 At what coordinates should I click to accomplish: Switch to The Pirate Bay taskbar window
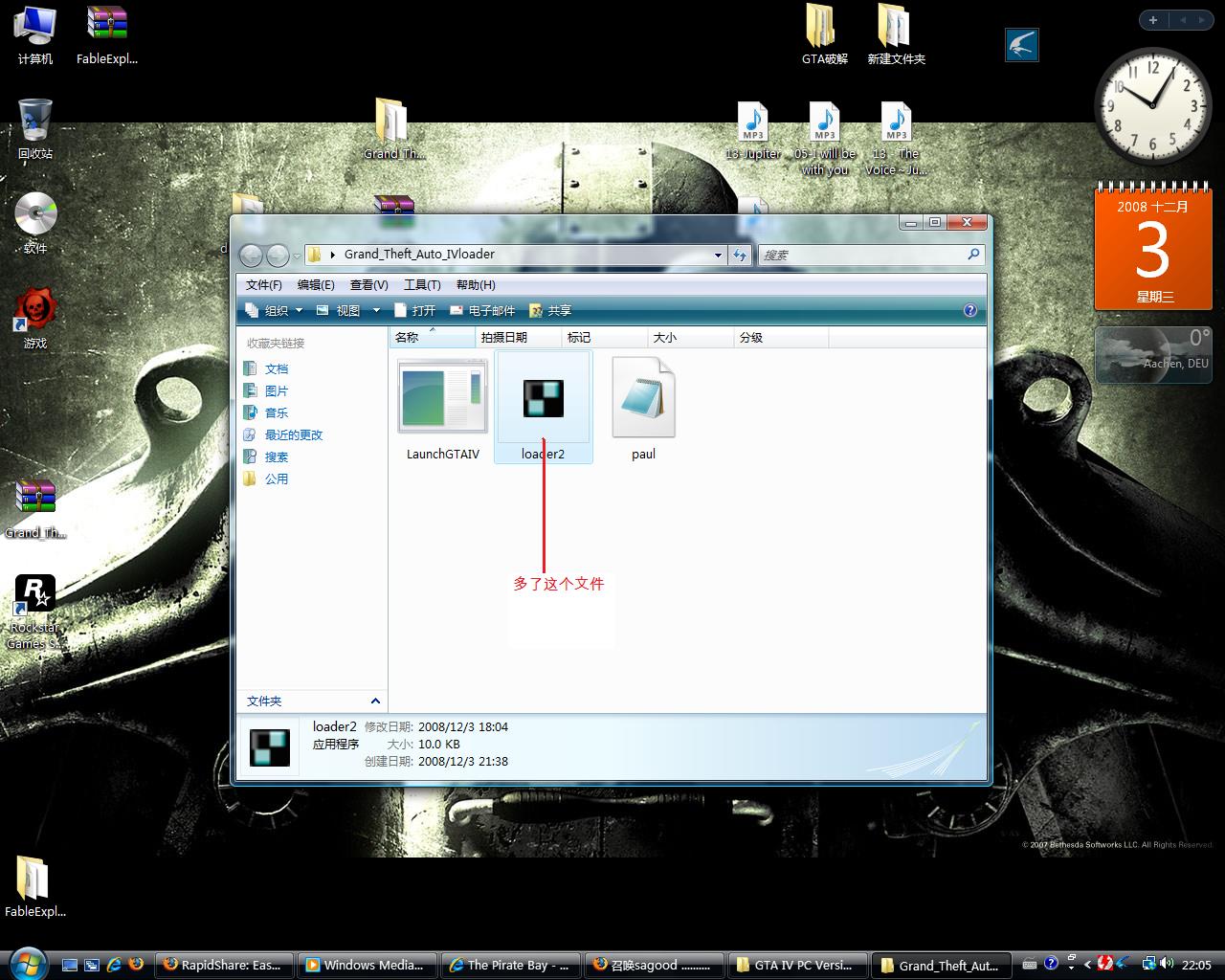(510, 965)
